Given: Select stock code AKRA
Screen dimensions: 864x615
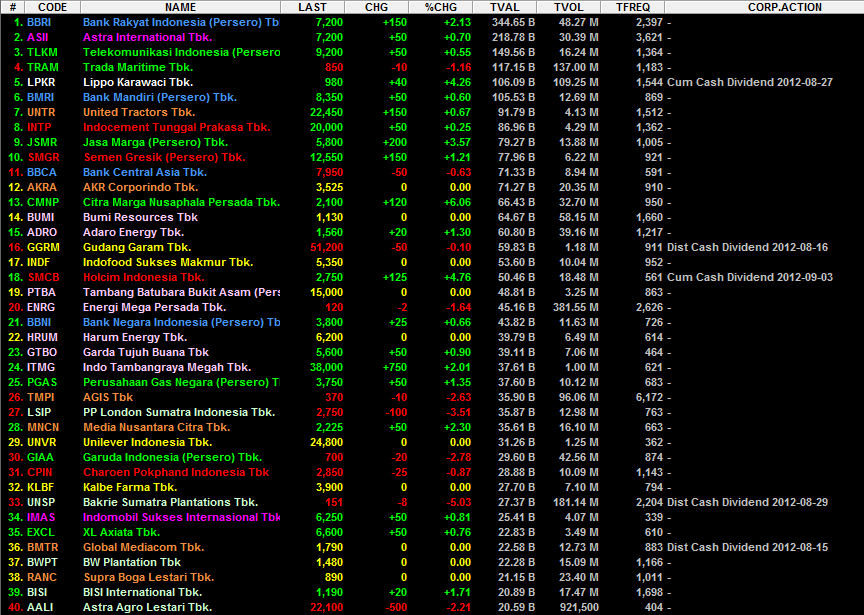Looking at the screenshot, I should coord(42,187).
